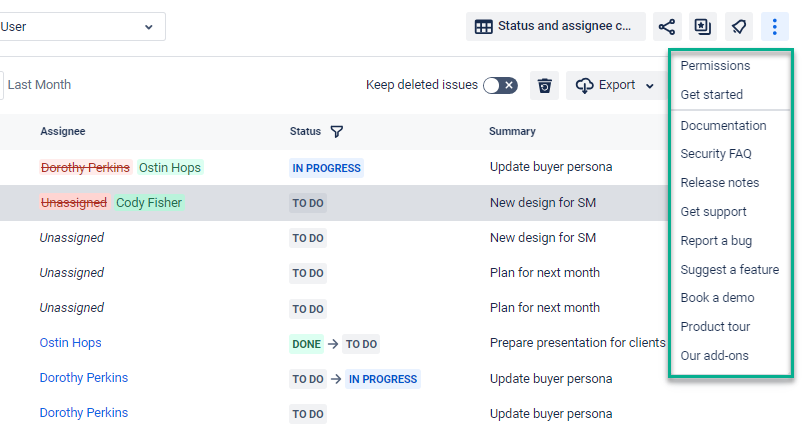Screen dimensions: 810x430
Task: Click the Excel export icon button
Action: click(x=703, y=27)
